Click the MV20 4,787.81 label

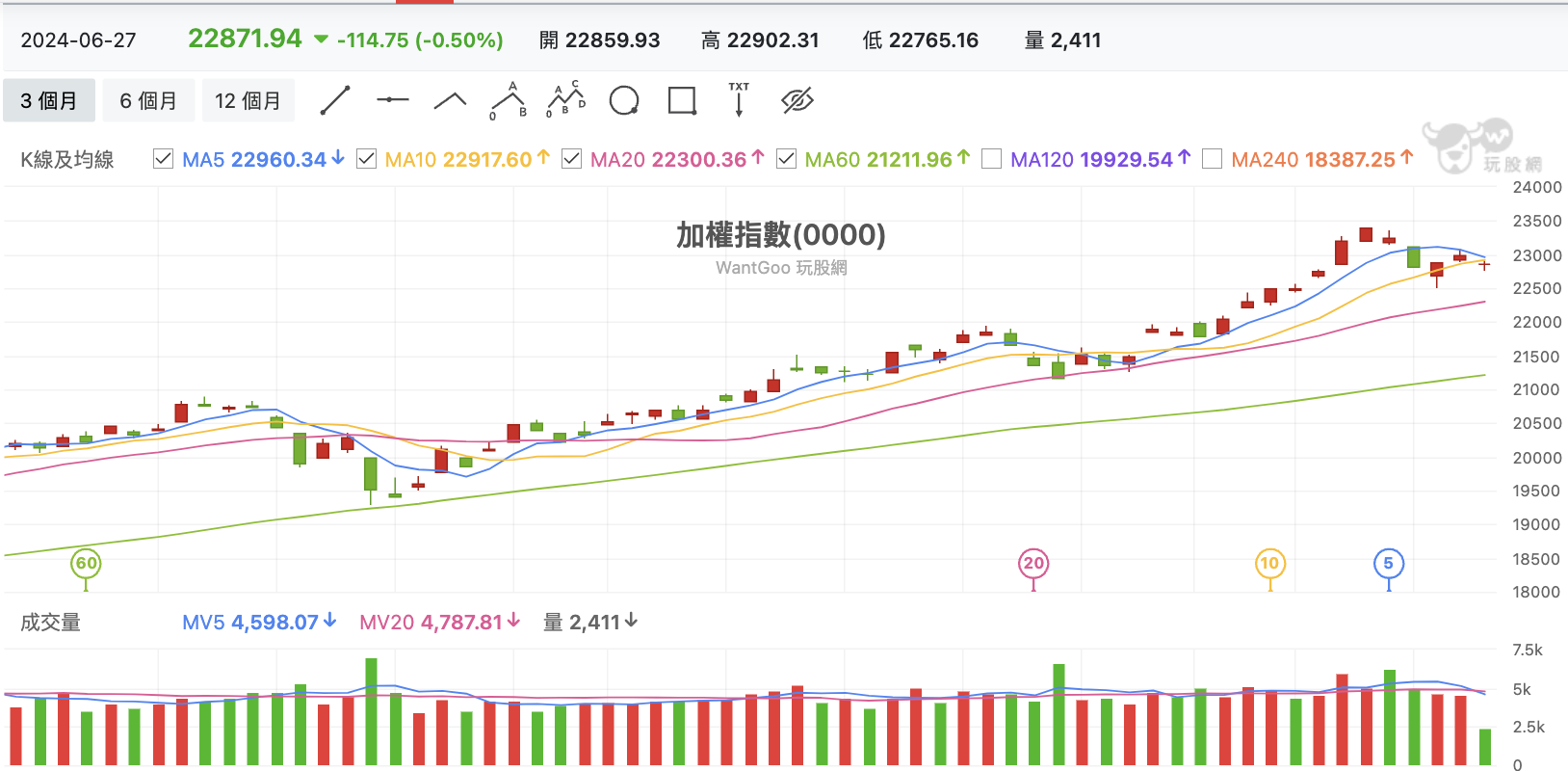click(x=440, y=623)
